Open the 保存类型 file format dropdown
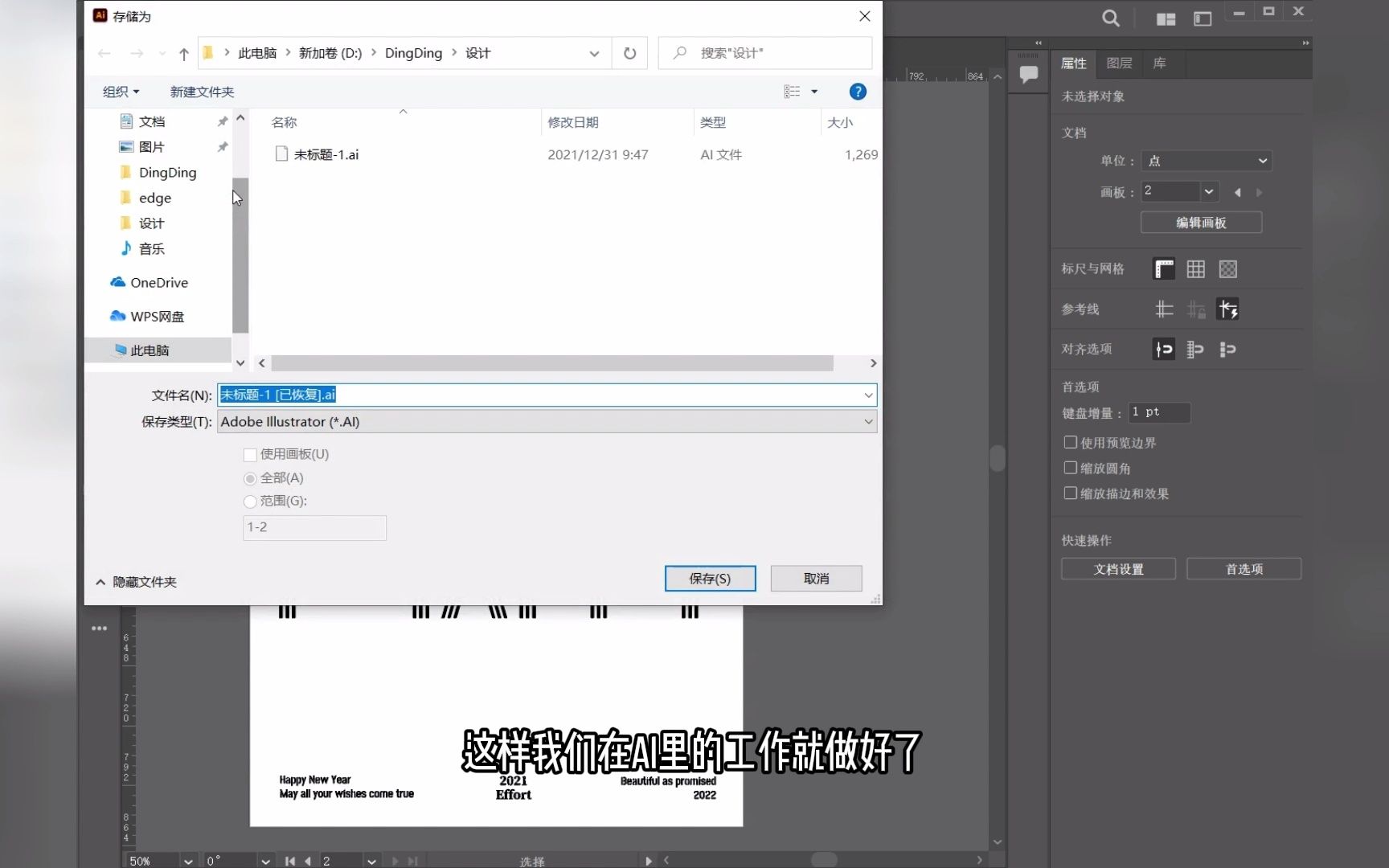This screenshot has height=868, width=1389. click(867, 421)
